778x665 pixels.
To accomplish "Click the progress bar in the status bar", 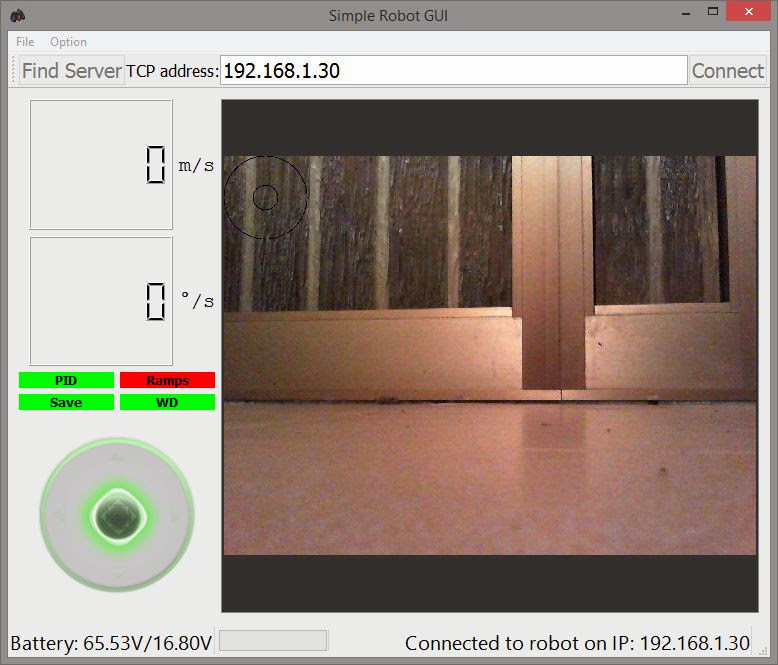I will (x=272, y=641).
